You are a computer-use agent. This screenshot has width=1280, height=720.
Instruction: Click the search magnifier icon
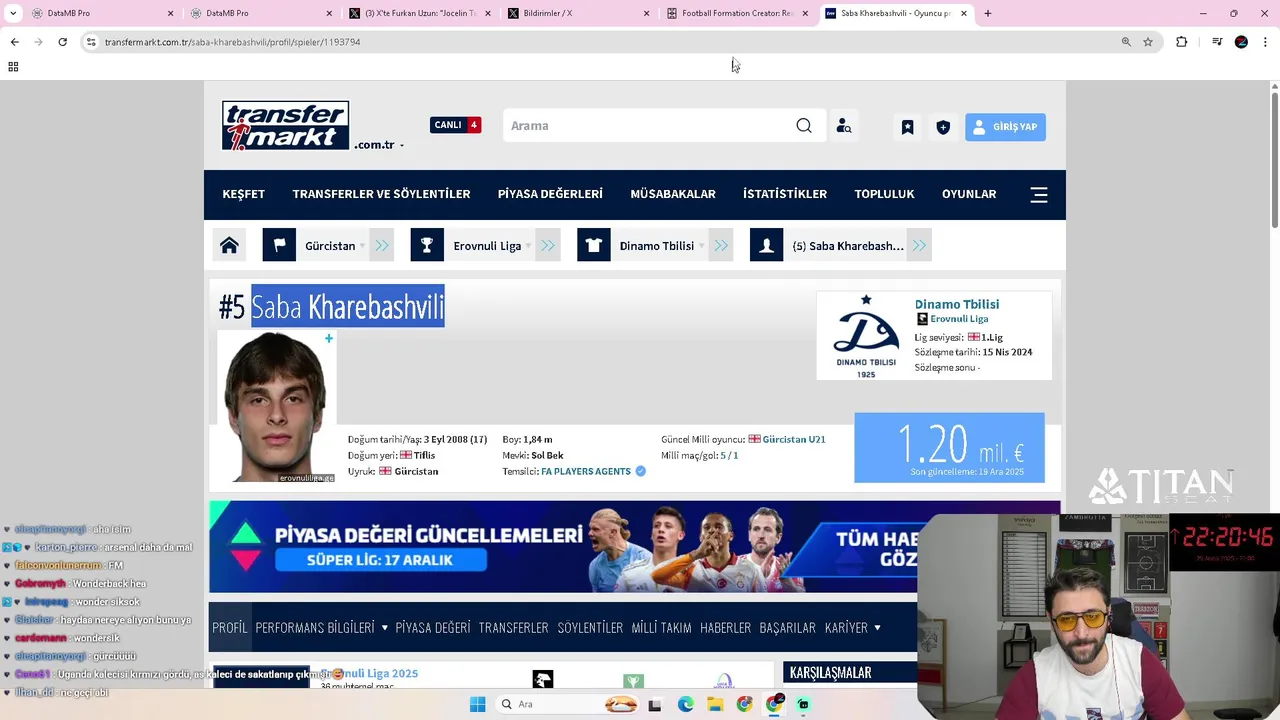[x=804, y=126]
